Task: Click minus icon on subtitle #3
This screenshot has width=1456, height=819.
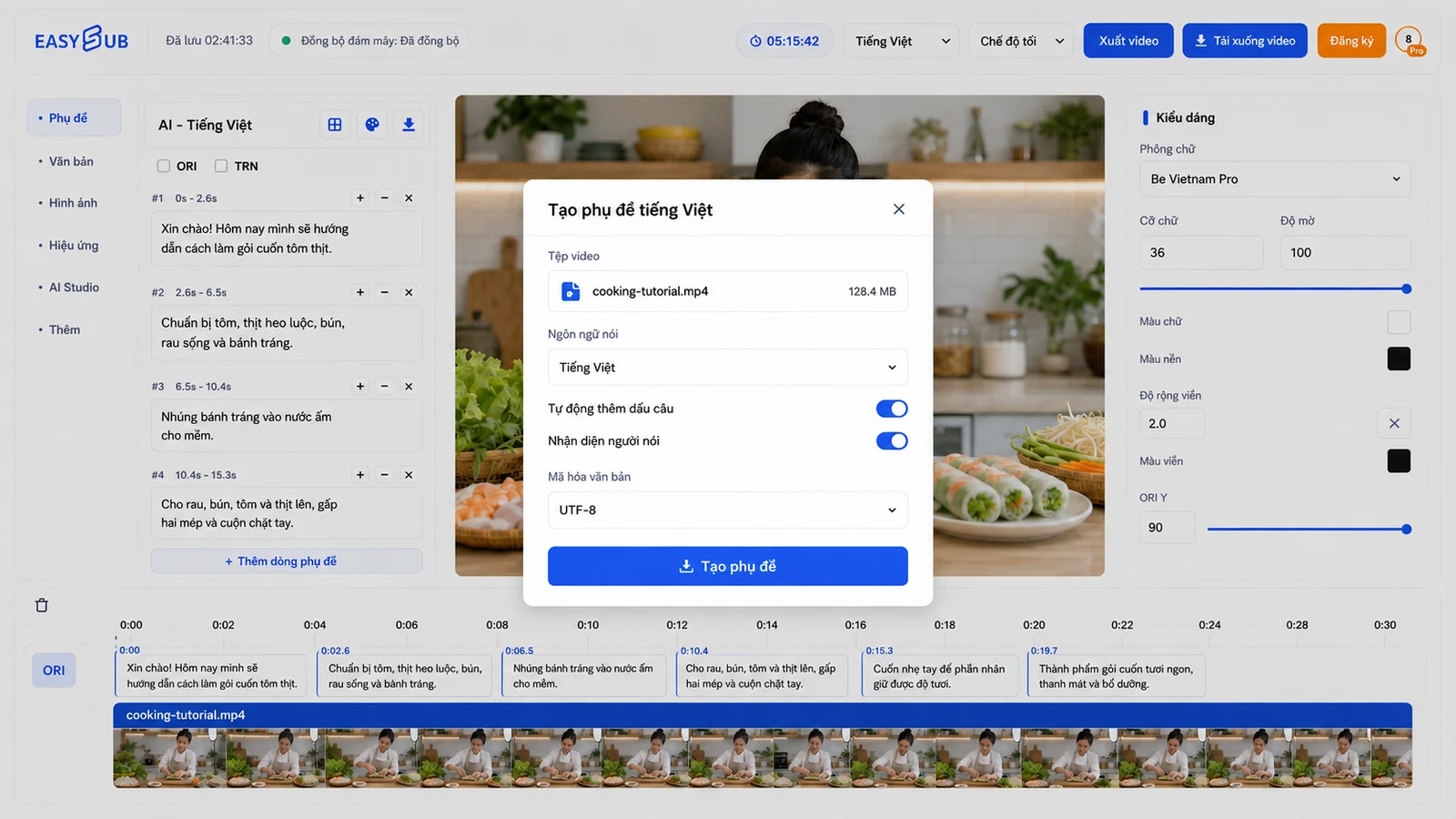Action: 385,387
